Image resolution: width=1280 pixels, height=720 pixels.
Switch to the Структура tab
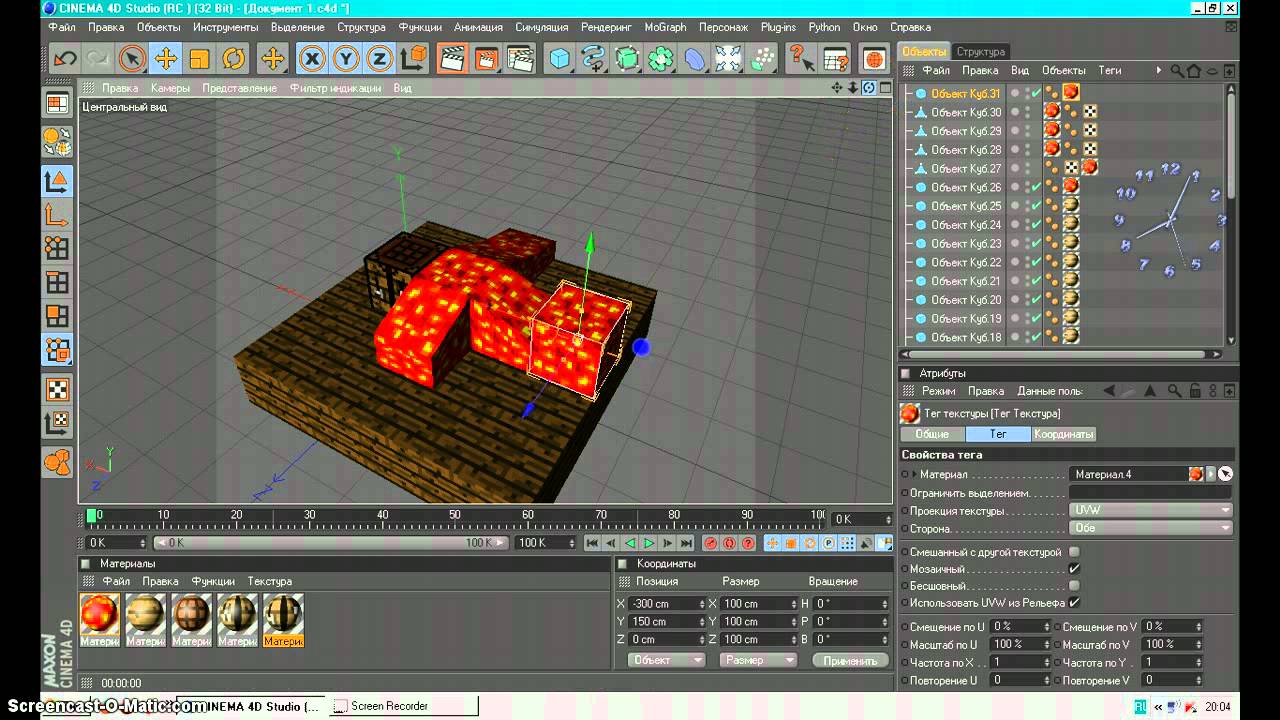pyautogui.click(x=981, y=51)
